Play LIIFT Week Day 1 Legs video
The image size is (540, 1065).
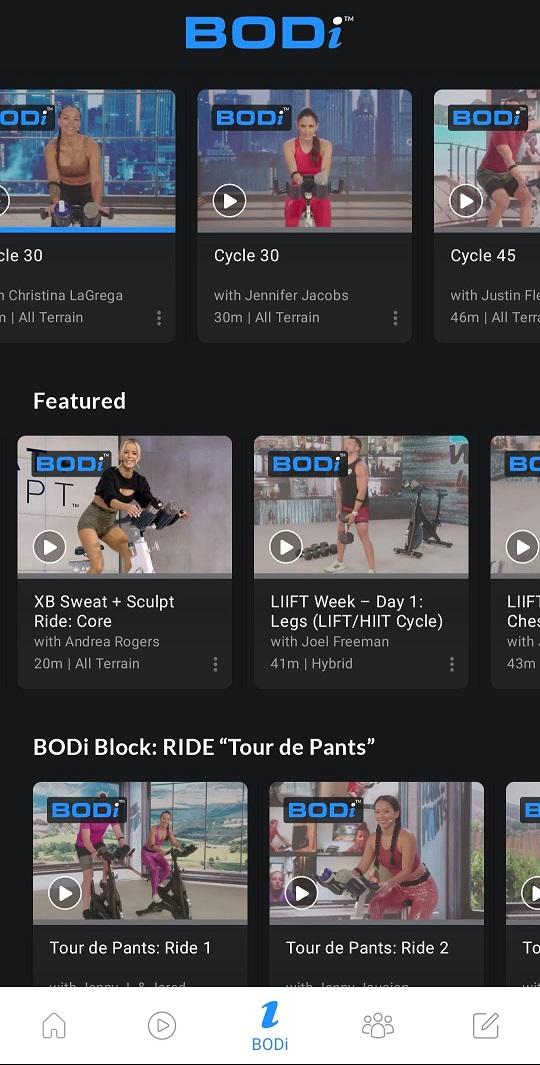click(286, 547)
